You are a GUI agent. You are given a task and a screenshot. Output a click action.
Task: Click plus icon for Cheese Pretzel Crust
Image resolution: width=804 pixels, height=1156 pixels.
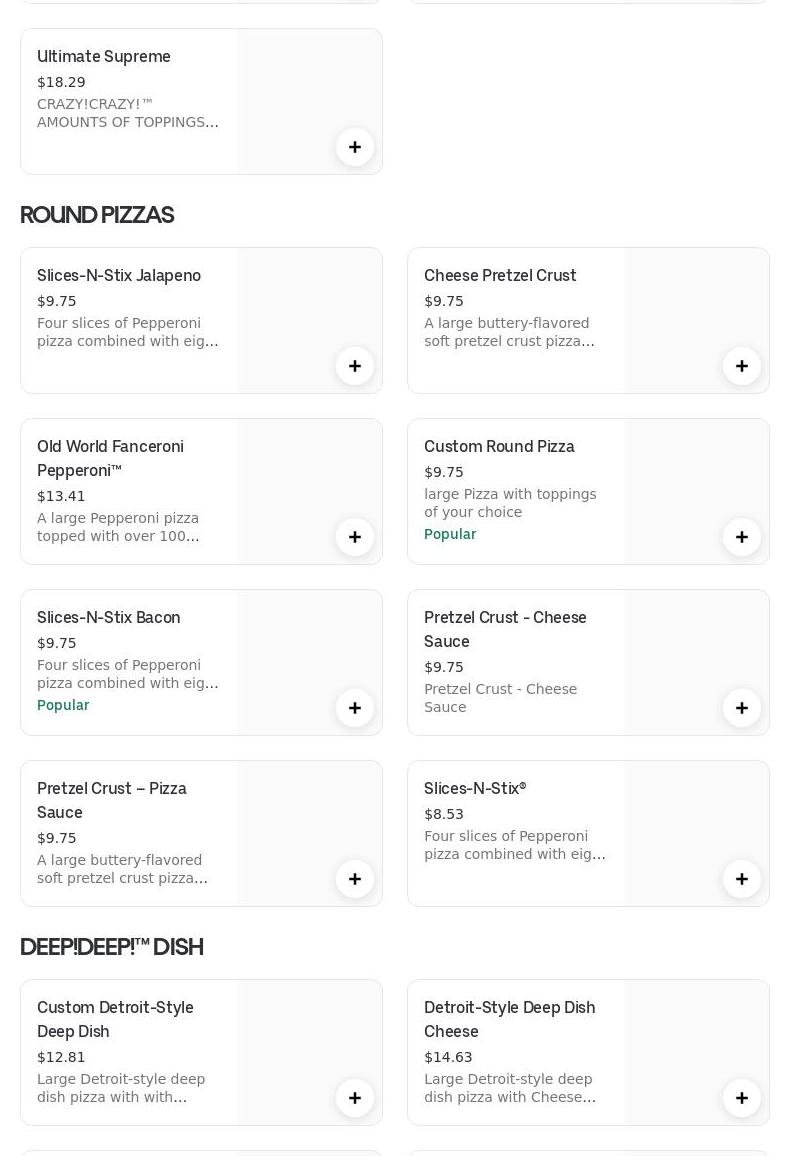[742, 366]
